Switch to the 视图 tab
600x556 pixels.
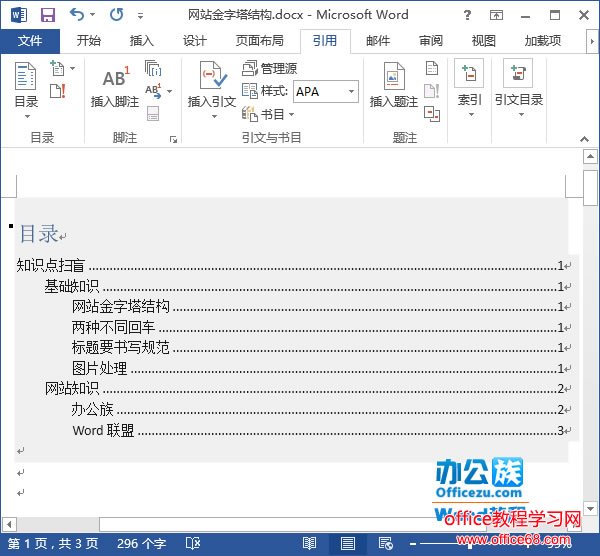pyautogui.click(x=483, y=41)
